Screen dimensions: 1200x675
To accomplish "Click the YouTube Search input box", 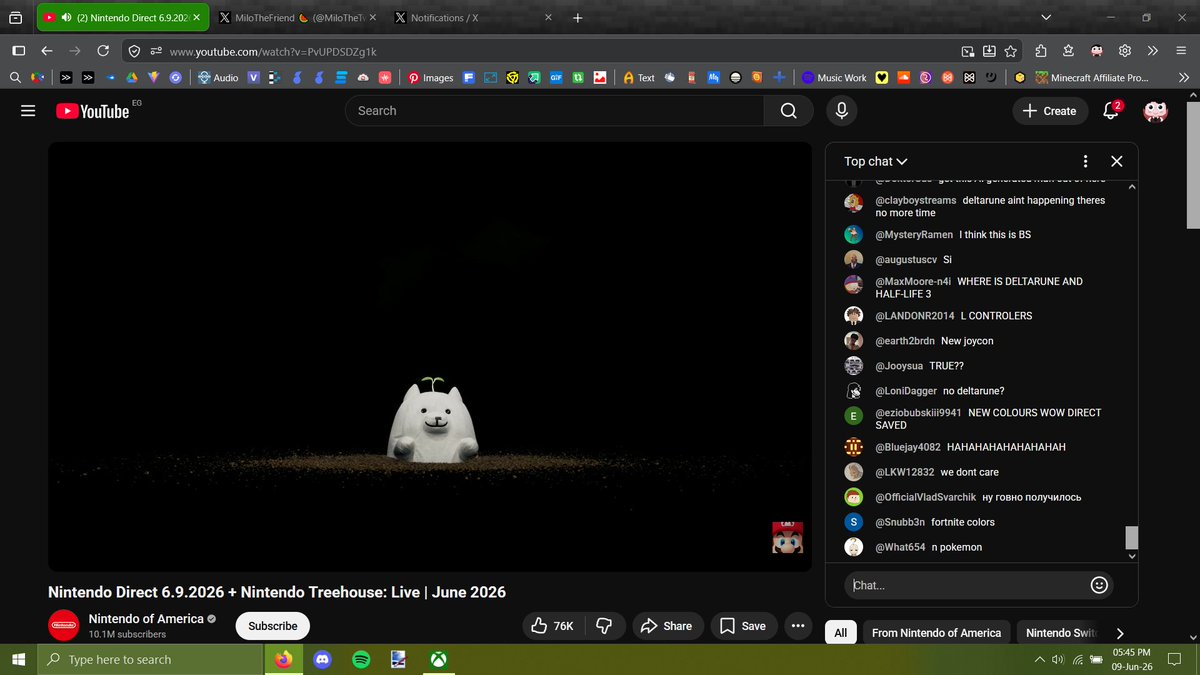I will tap(555, 111).
